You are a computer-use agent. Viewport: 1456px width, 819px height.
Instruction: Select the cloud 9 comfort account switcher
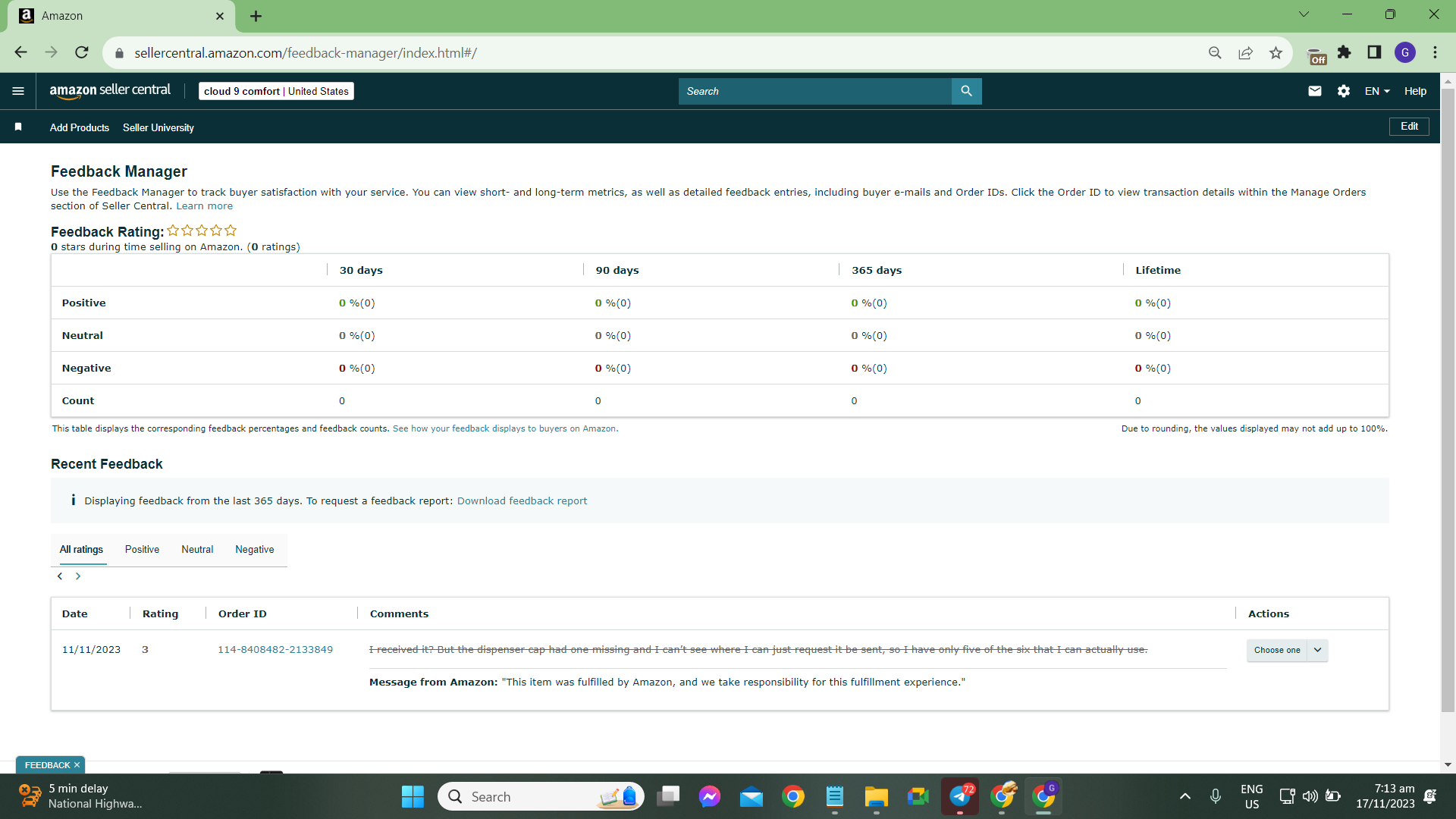pos(276,91)
